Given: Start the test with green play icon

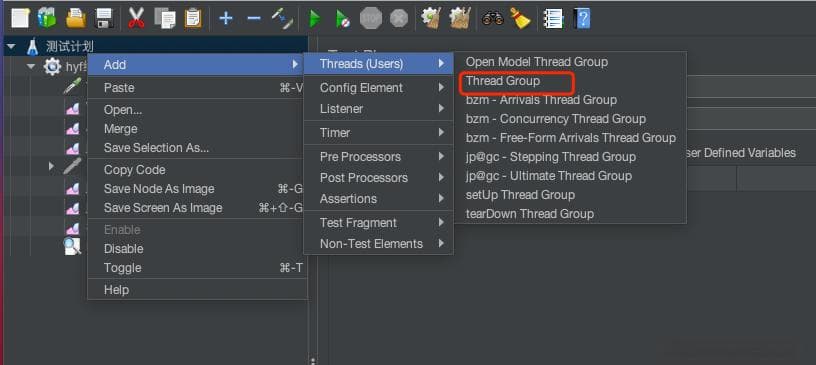Looking at the screenshot, I should (314, 19).
